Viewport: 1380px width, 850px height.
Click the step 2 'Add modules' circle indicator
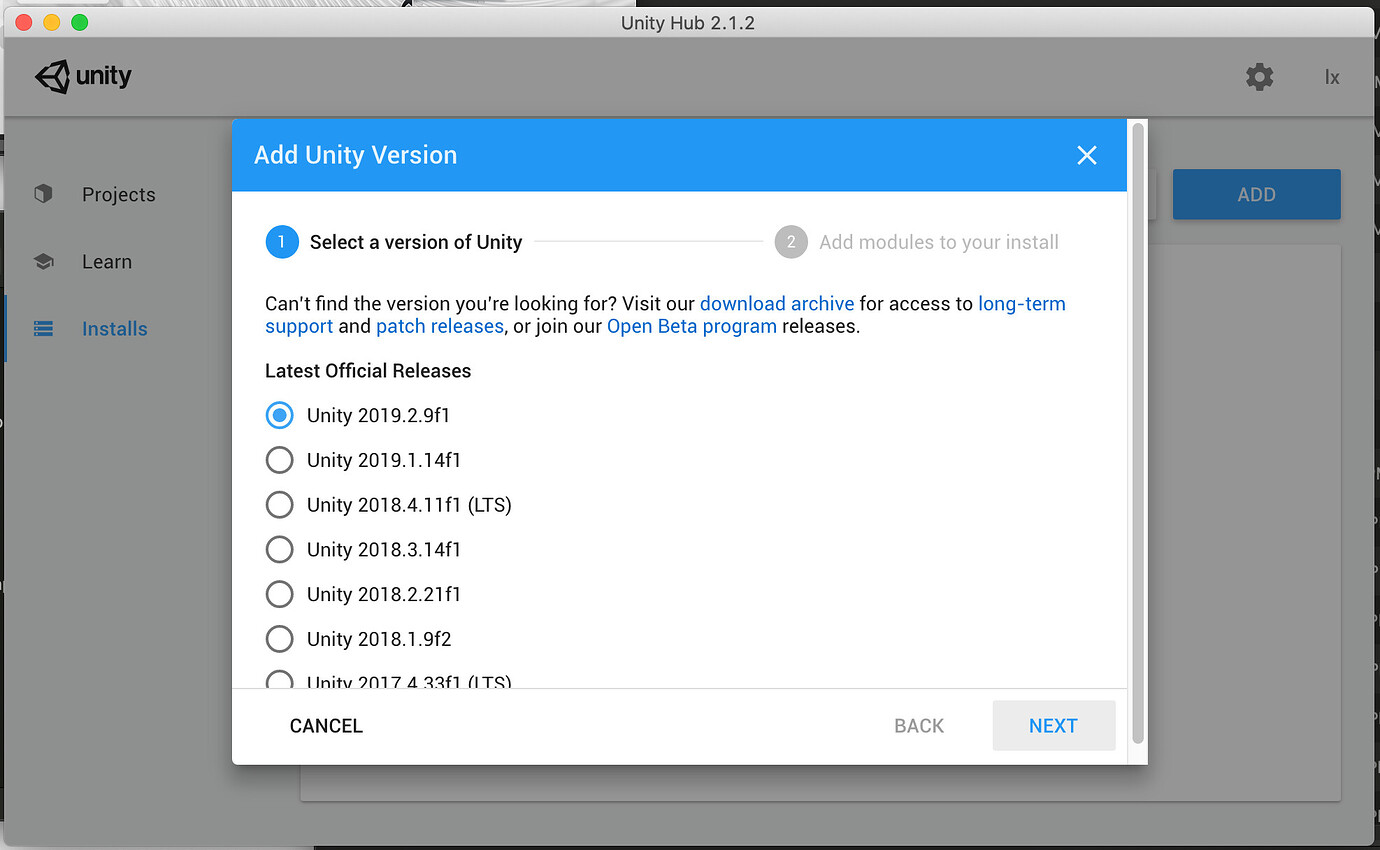pos(790,241)
